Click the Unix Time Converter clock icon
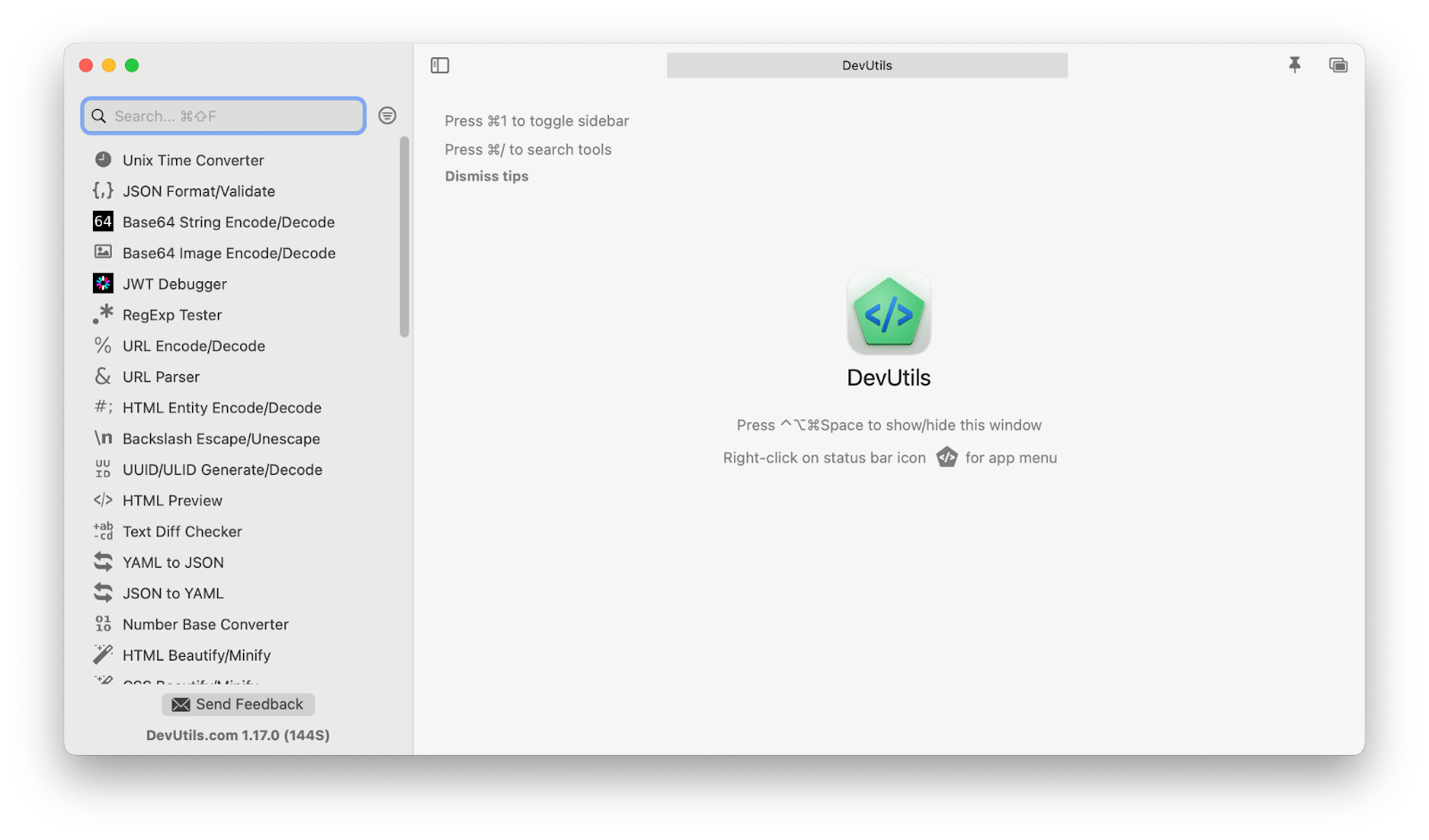1429x840 pixels. tap(103, 160)
